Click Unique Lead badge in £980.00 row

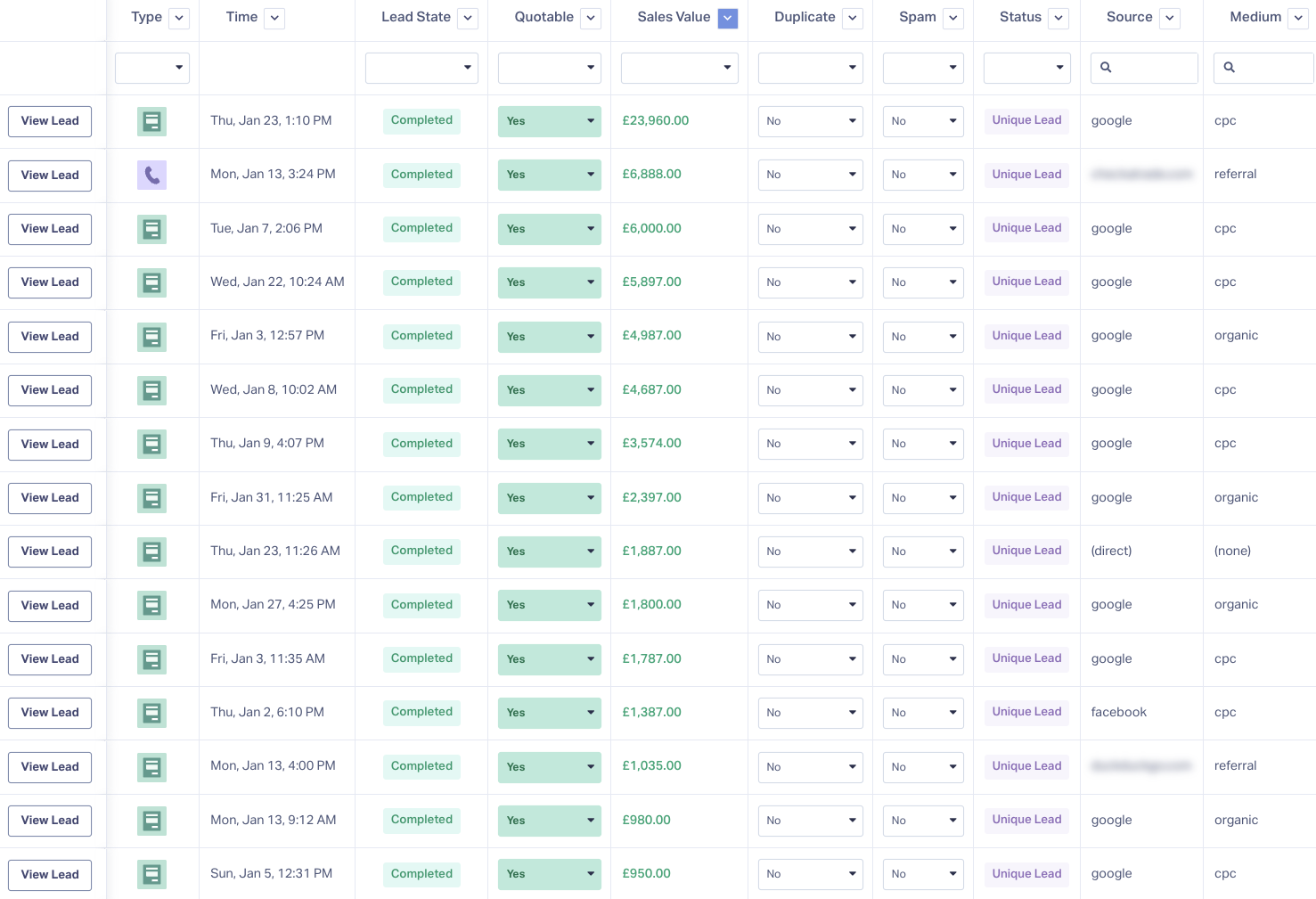[x=1026, y=820]
